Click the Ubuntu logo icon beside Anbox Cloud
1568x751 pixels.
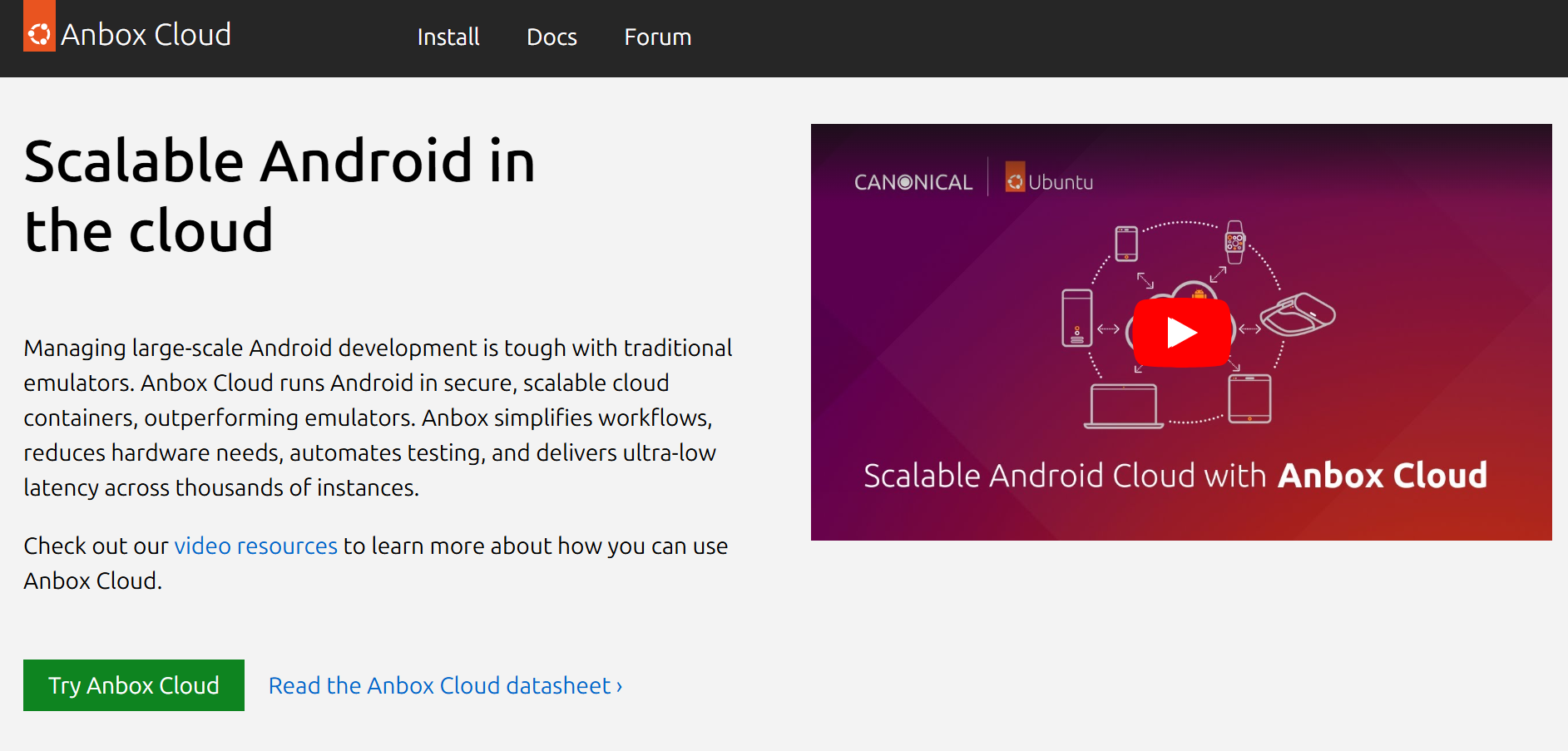pyautogui.click(x=39, y=26)
